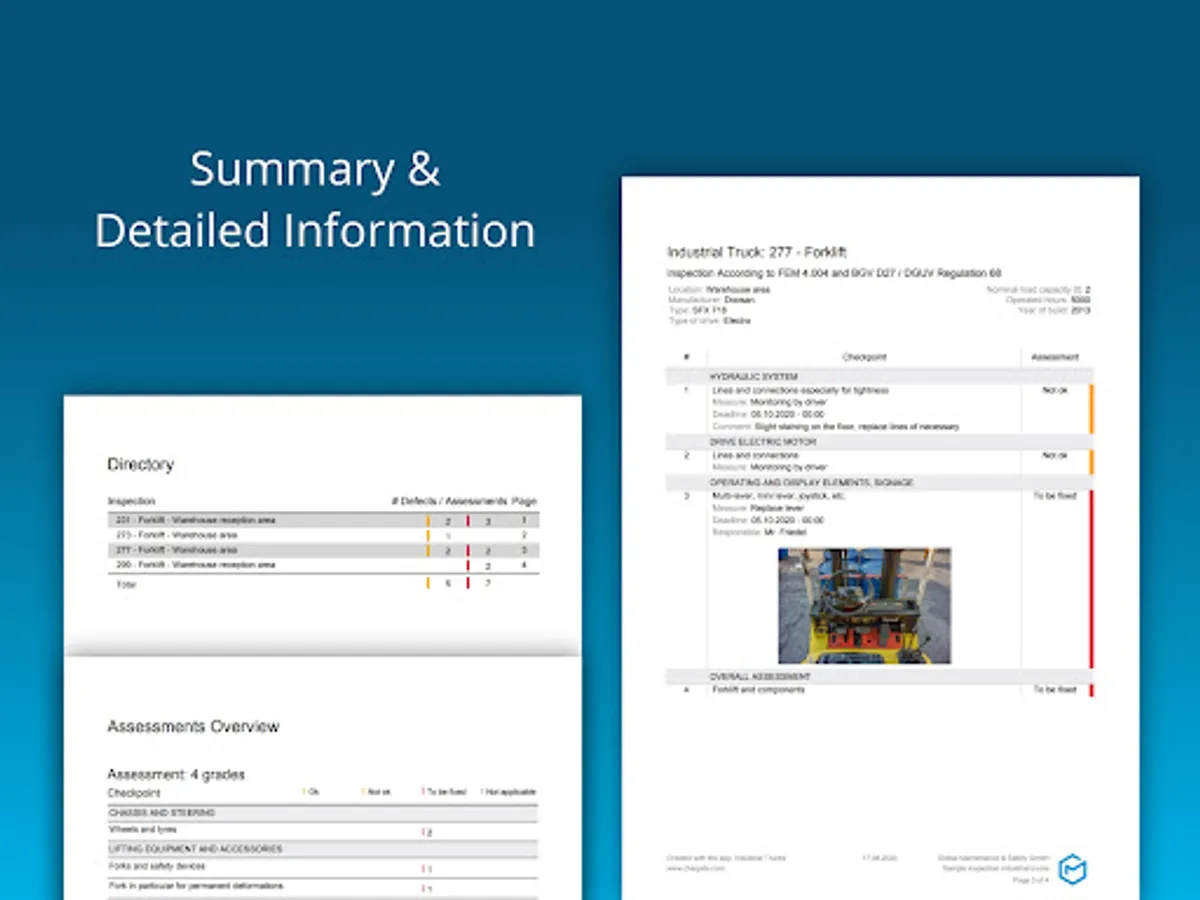This screenshot has width=1200, height=900.
Task: Select the '231 - Forklift - Warehouse reception area' row
Action: [323, 520]
